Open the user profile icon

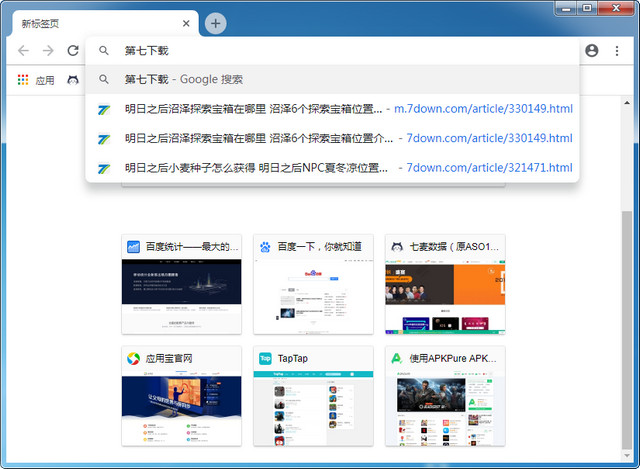point(591,51)
